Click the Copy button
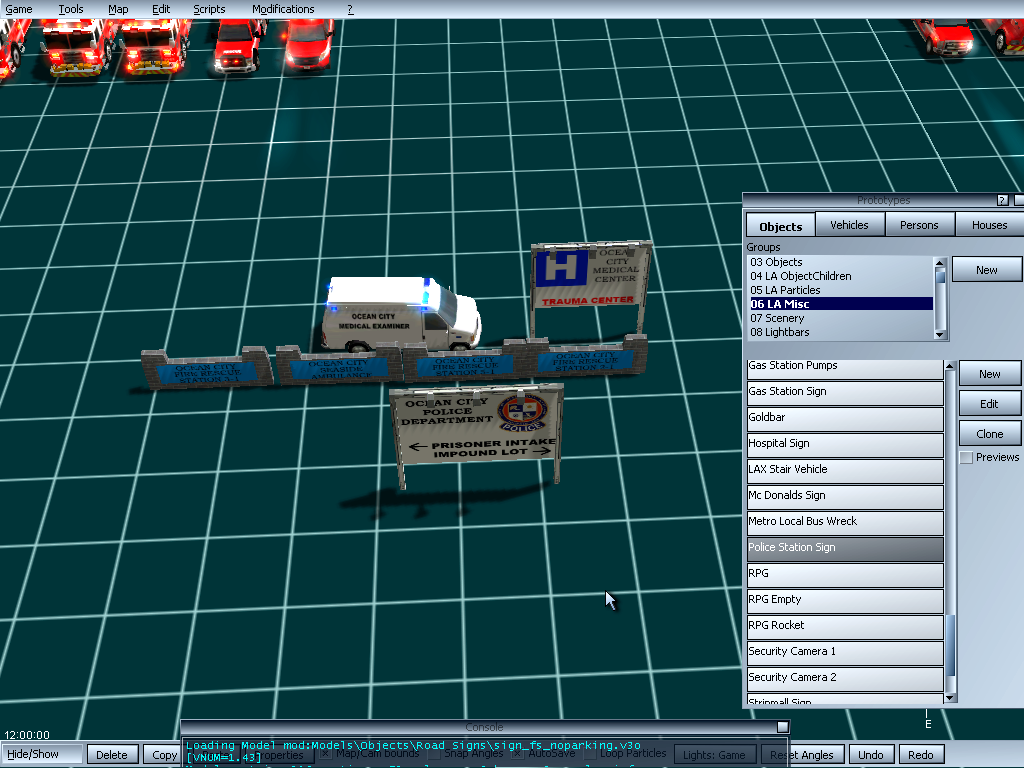 [x=162, y=754]
